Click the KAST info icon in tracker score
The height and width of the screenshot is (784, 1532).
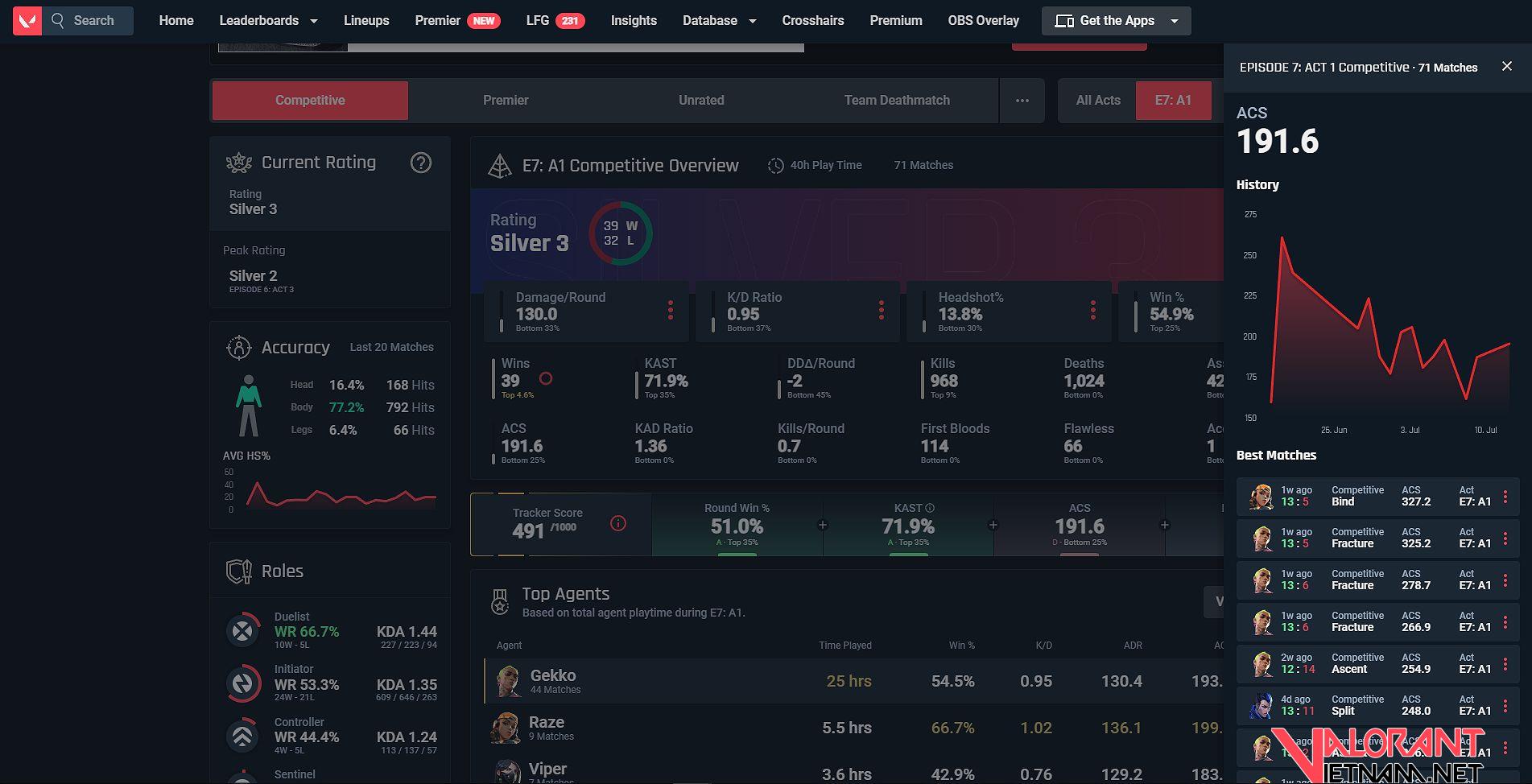[x=931, y=508]
